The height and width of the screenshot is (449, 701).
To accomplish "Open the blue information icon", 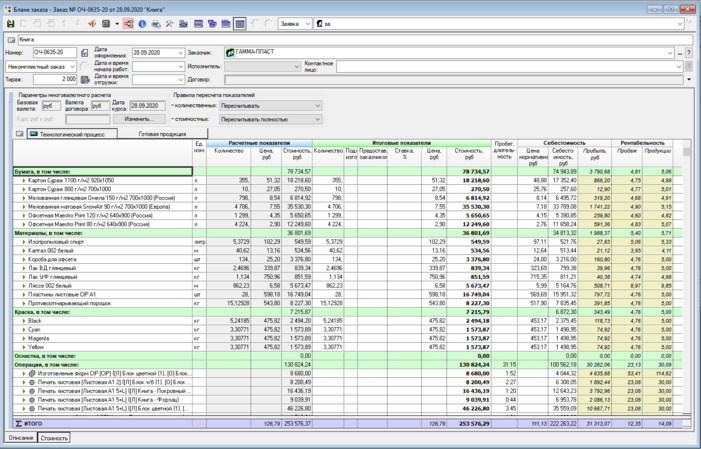I will (x=142, y=24).
